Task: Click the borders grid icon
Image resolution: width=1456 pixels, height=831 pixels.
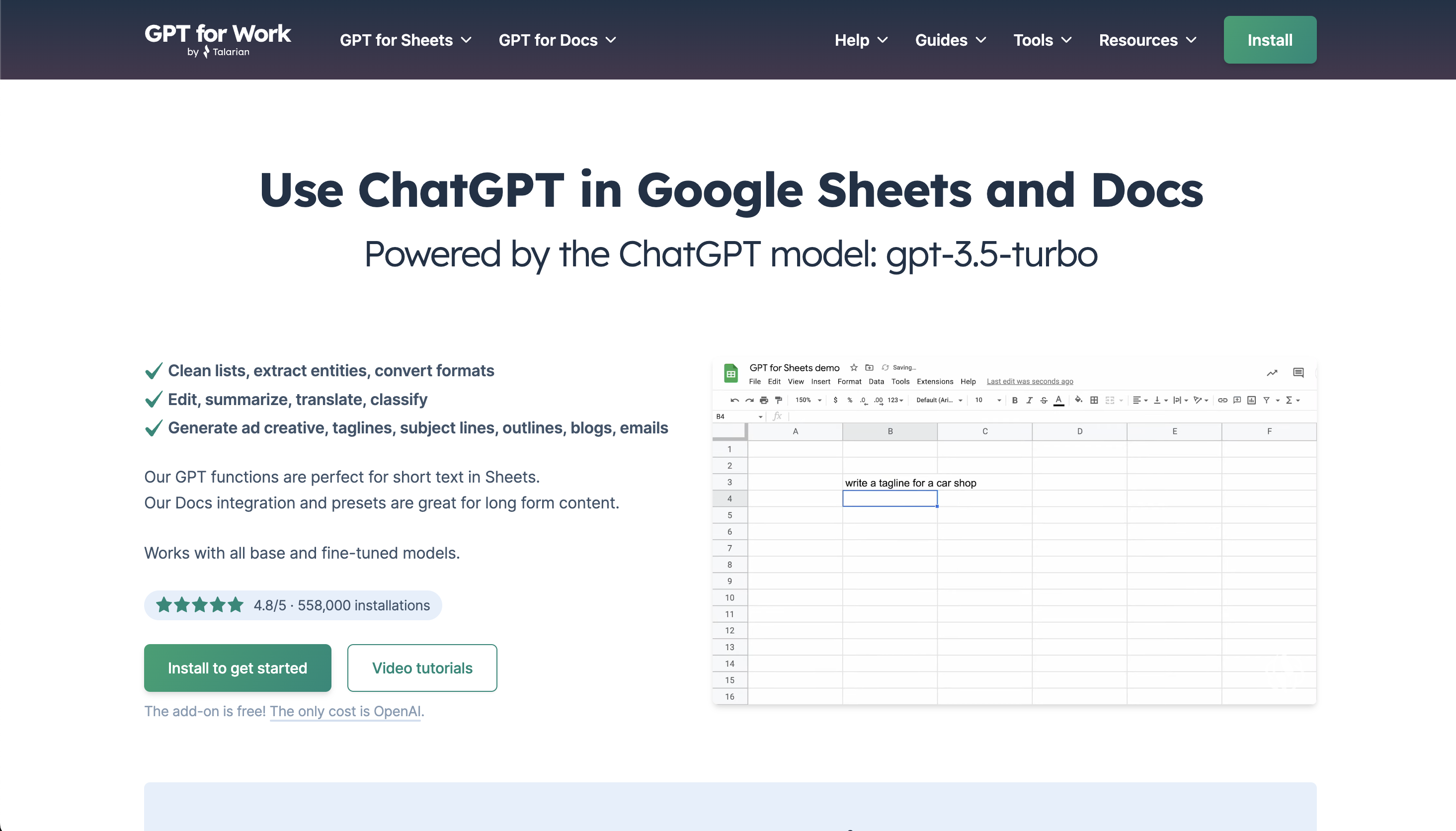Action: [x=1094, y=400]
